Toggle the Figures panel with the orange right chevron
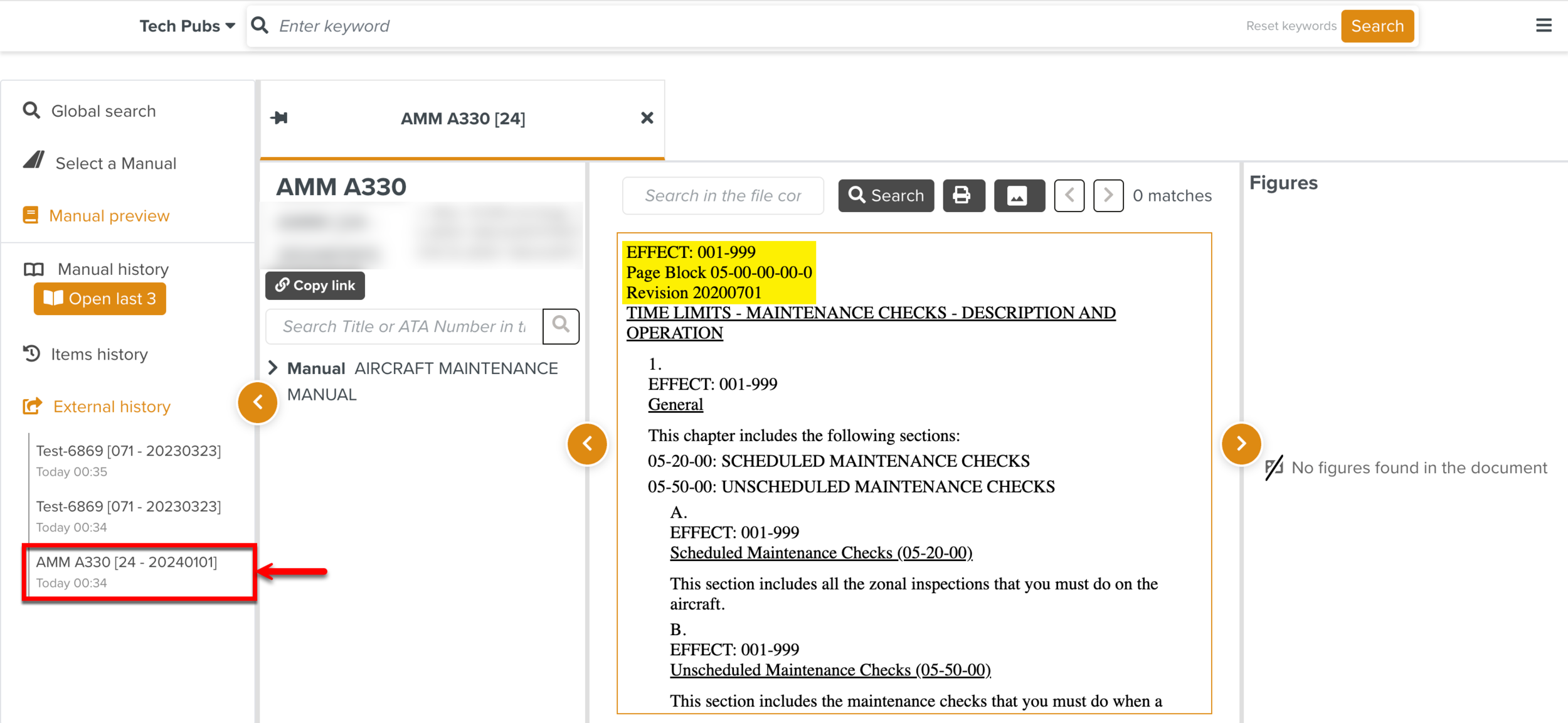Screen dimensions: 1568x723 tap(1241, 444)
